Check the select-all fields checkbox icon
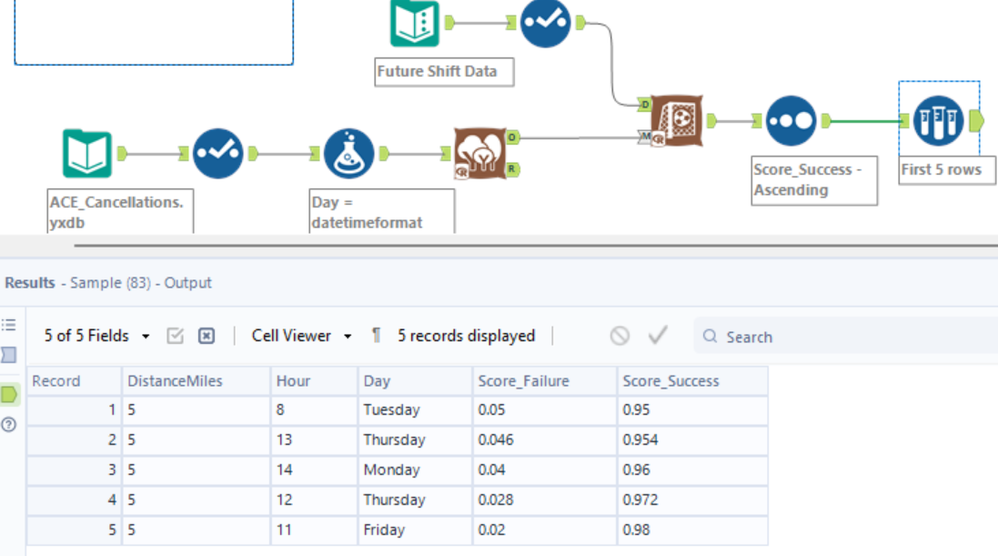The height and width of the screenshot is (556, 998). 175,336
